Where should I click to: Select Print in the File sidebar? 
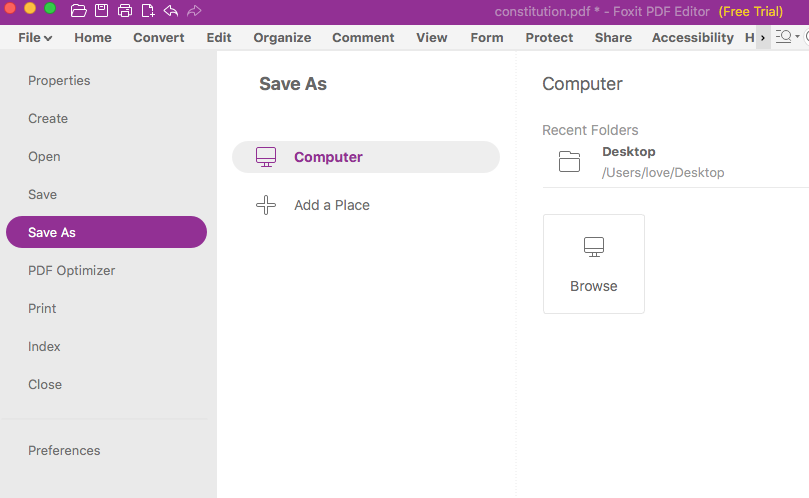[x=42, y=308]
